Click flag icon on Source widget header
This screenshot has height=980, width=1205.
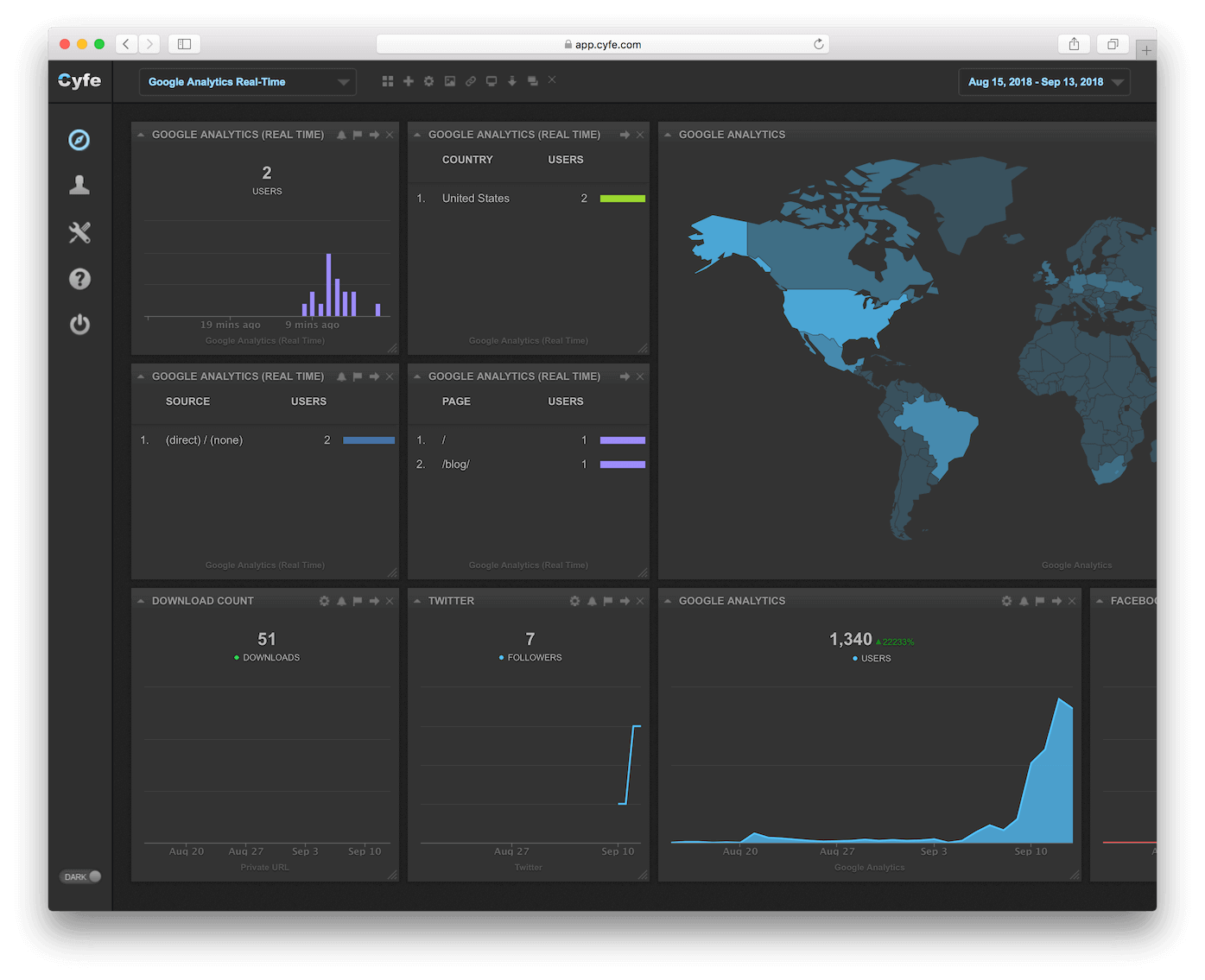358,376
